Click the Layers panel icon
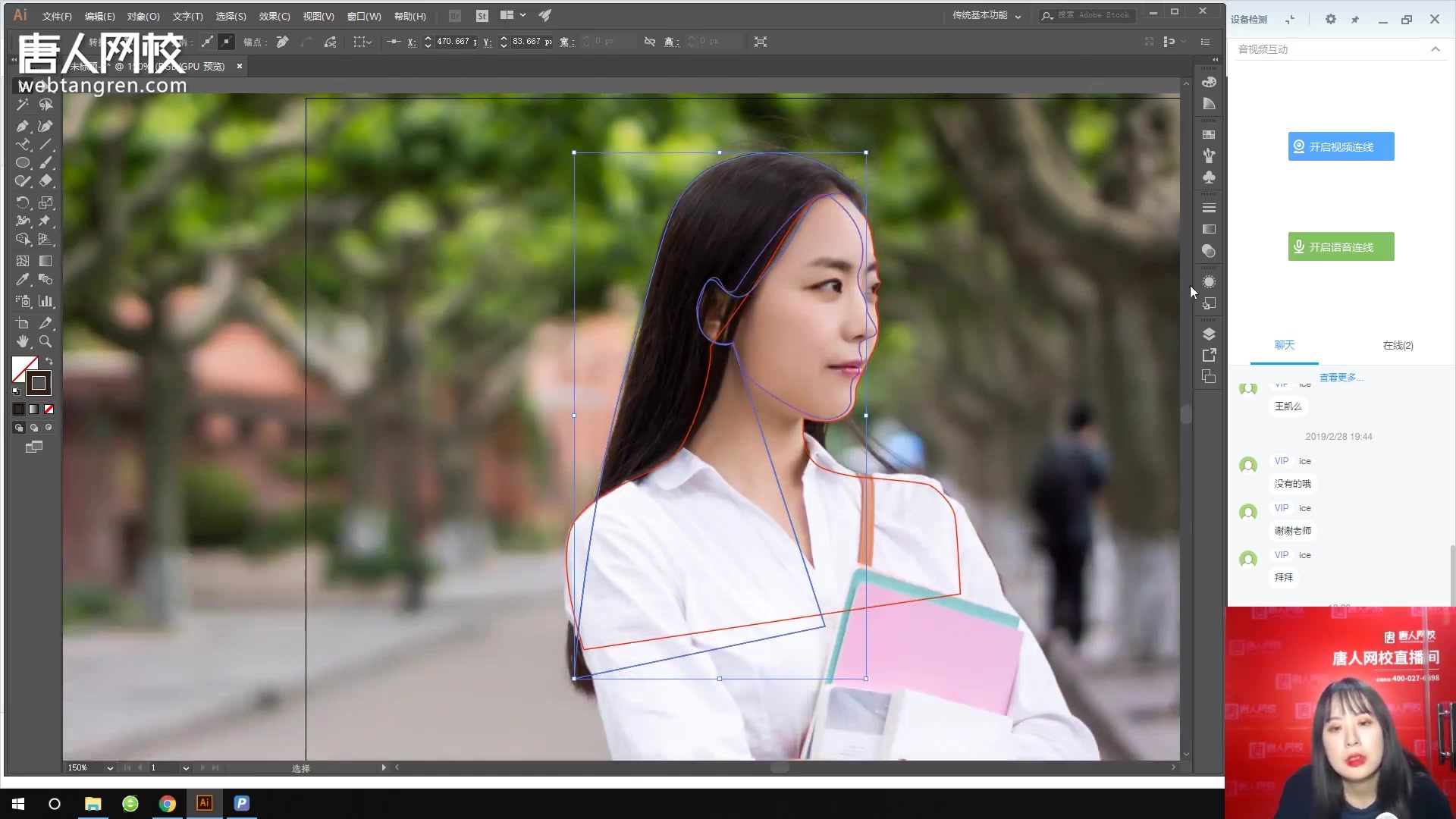Screen dimensions: 1456x819 coord(1209,334)
